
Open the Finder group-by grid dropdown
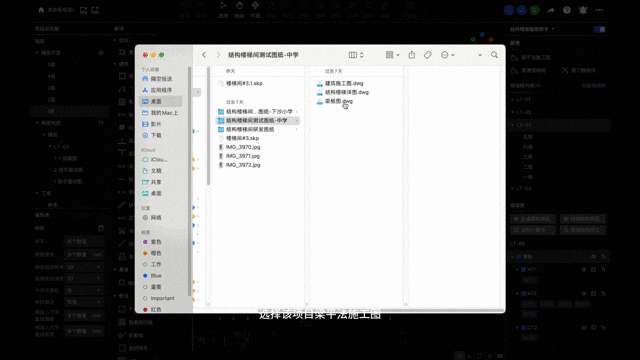pyautogui.click(x=393, y=55)
